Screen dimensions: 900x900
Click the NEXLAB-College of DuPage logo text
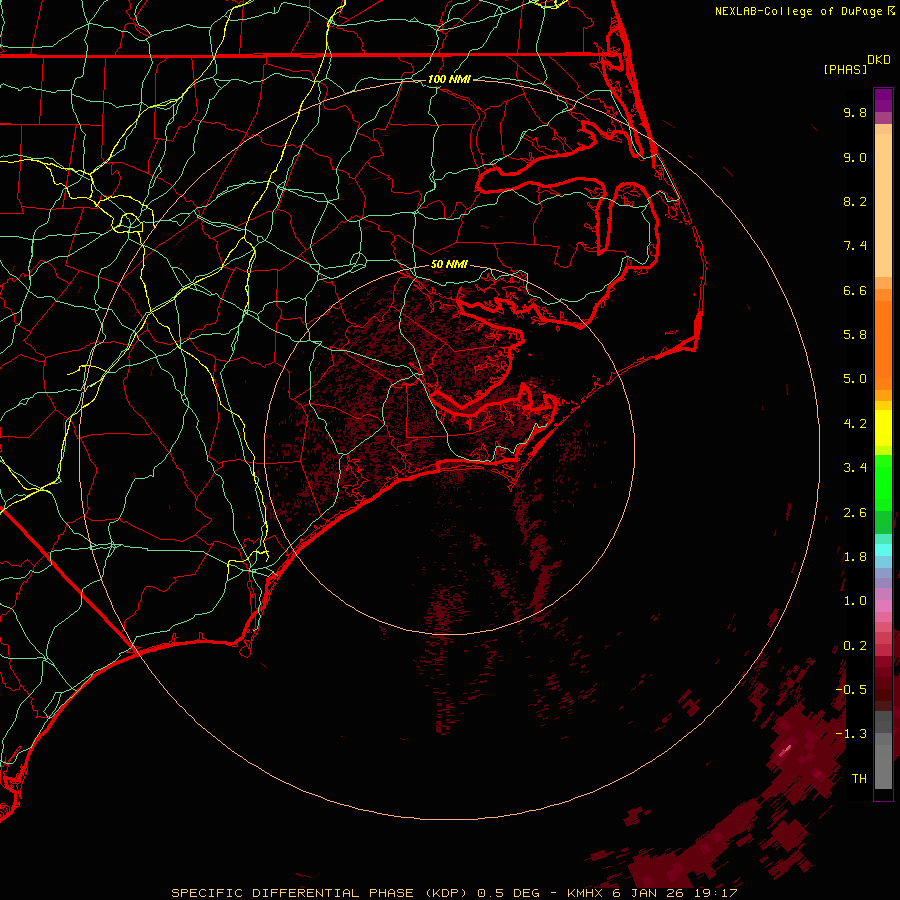click(x=797, y=11)
